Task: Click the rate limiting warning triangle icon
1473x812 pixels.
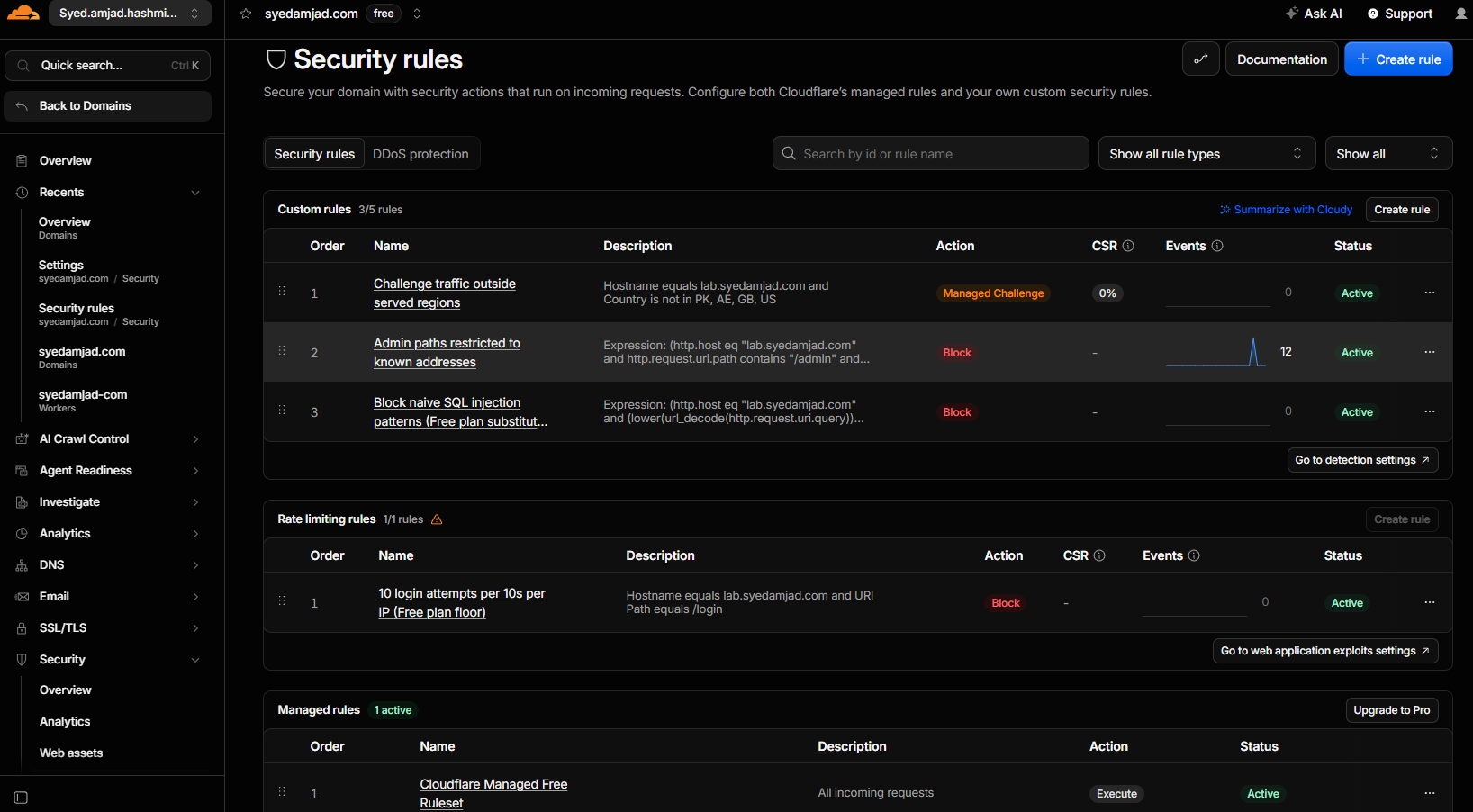Action: (437, 519)
